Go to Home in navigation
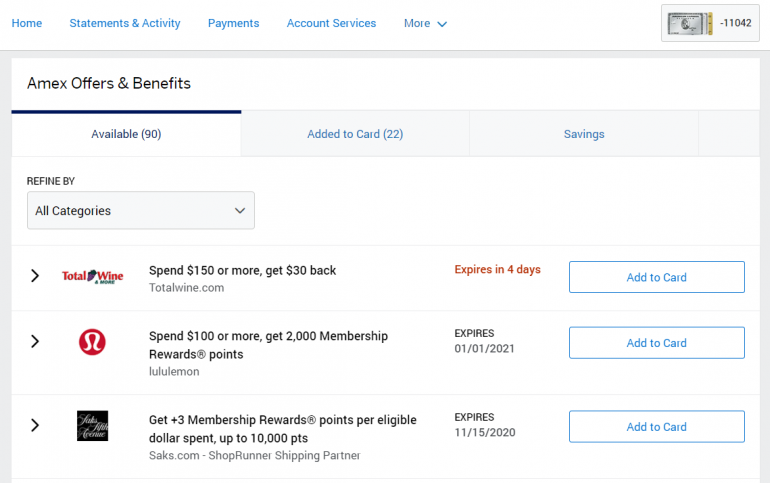Screen dimensions: 770x483 click(26, 23)
